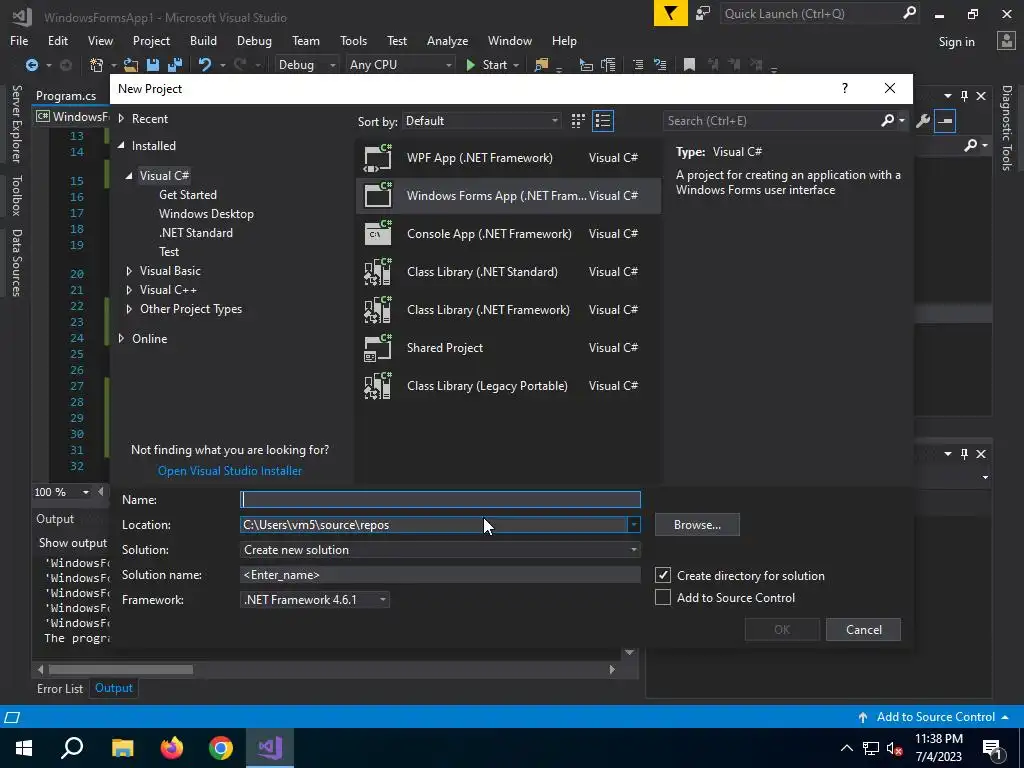Switch to small icons view in New Project
This screenshot has height=768, width=1024.
(x=578, y=121)
